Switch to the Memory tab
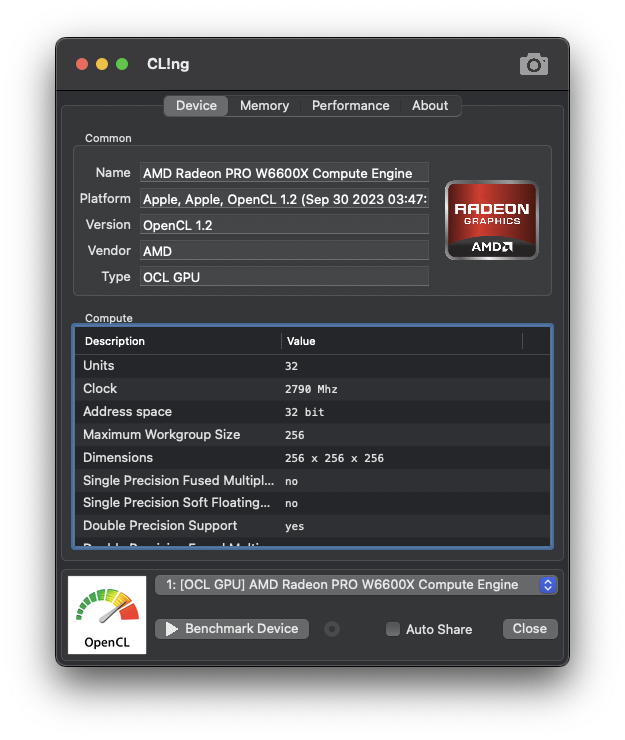Image resolution: width=625 pixels, height=740 pixels. click(x=264, y=106)
